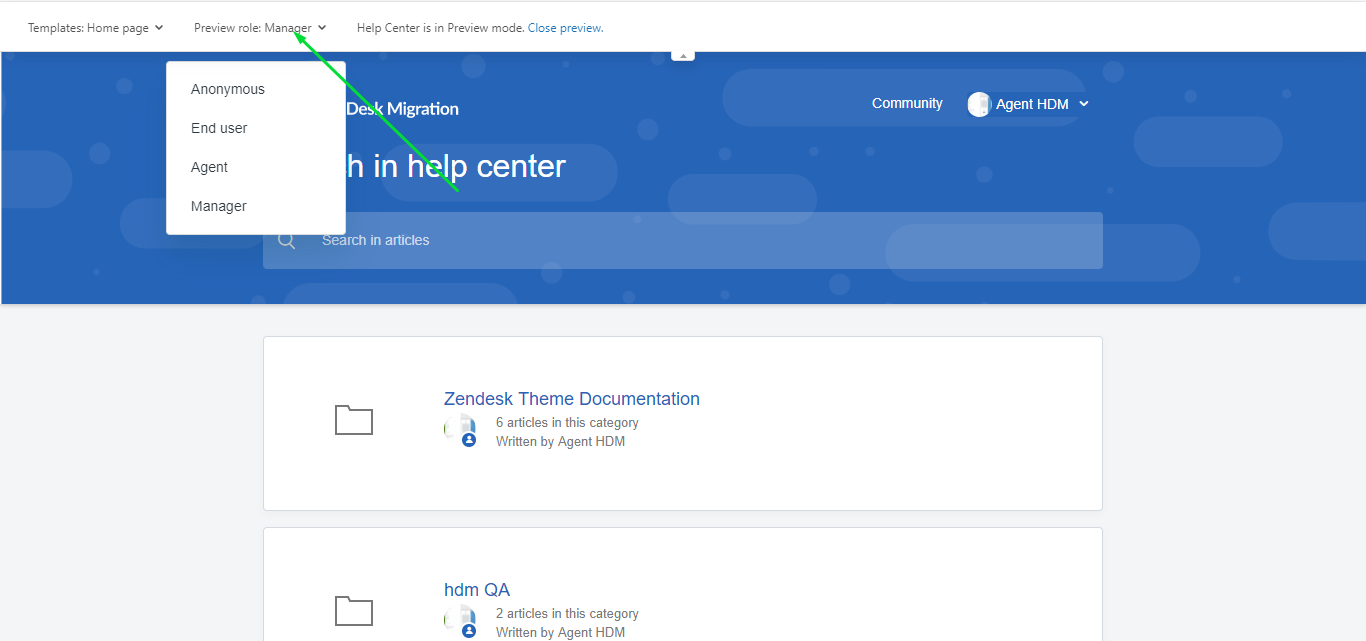The height and width of the screenshot is (641, 1366).
Task: Collapse the preview bar using the arrow handle
Action: tap(683, 56)
